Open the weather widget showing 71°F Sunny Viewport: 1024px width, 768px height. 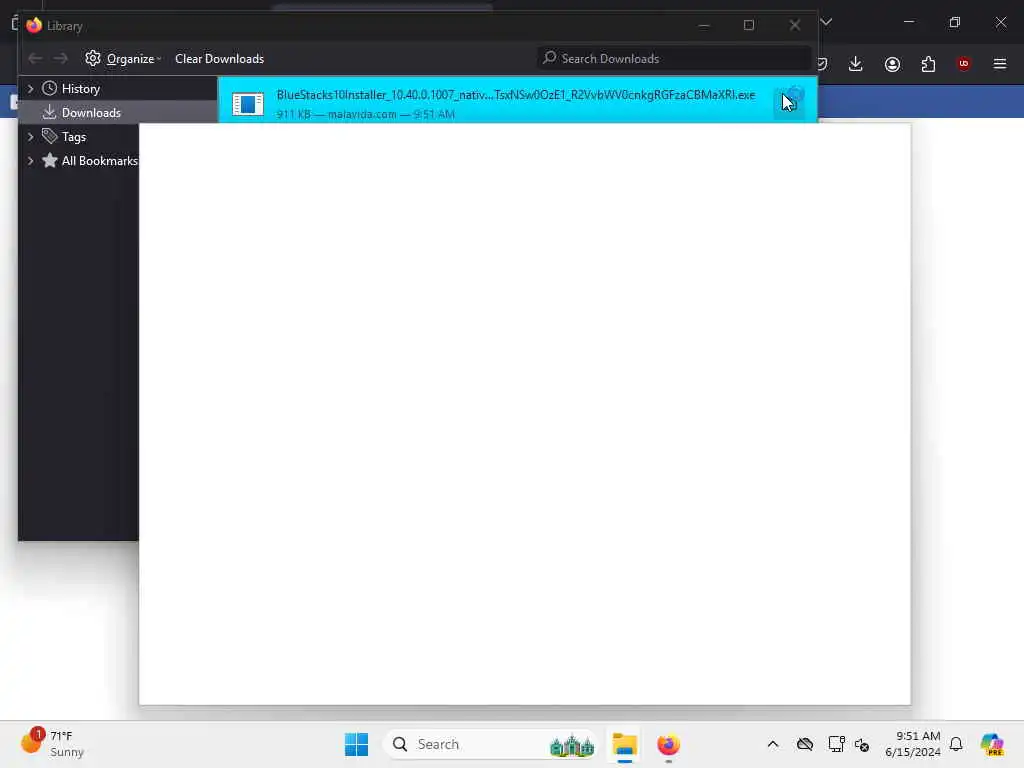pos(54,744)
